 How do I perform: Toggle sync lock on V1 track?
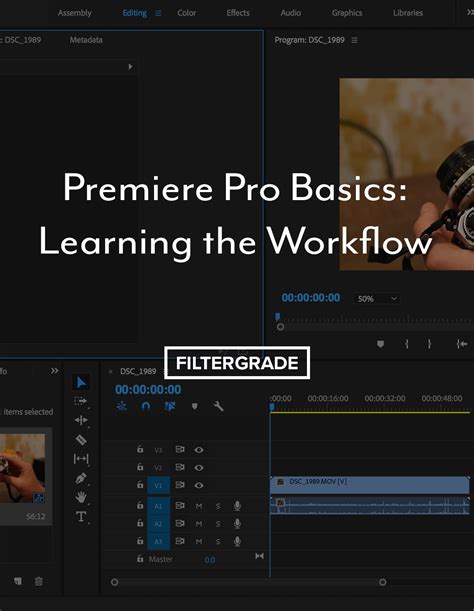pyautogui.click(x=180, y=485)
